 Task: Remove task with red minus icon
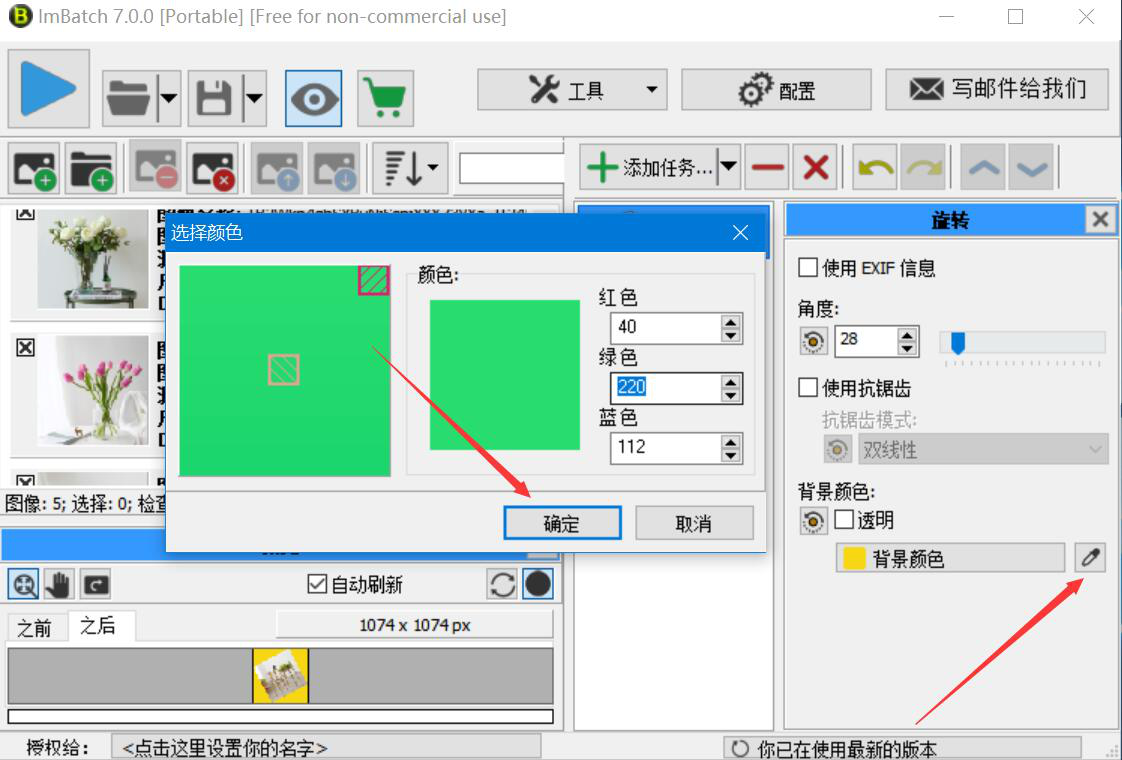tap(767, 167)
